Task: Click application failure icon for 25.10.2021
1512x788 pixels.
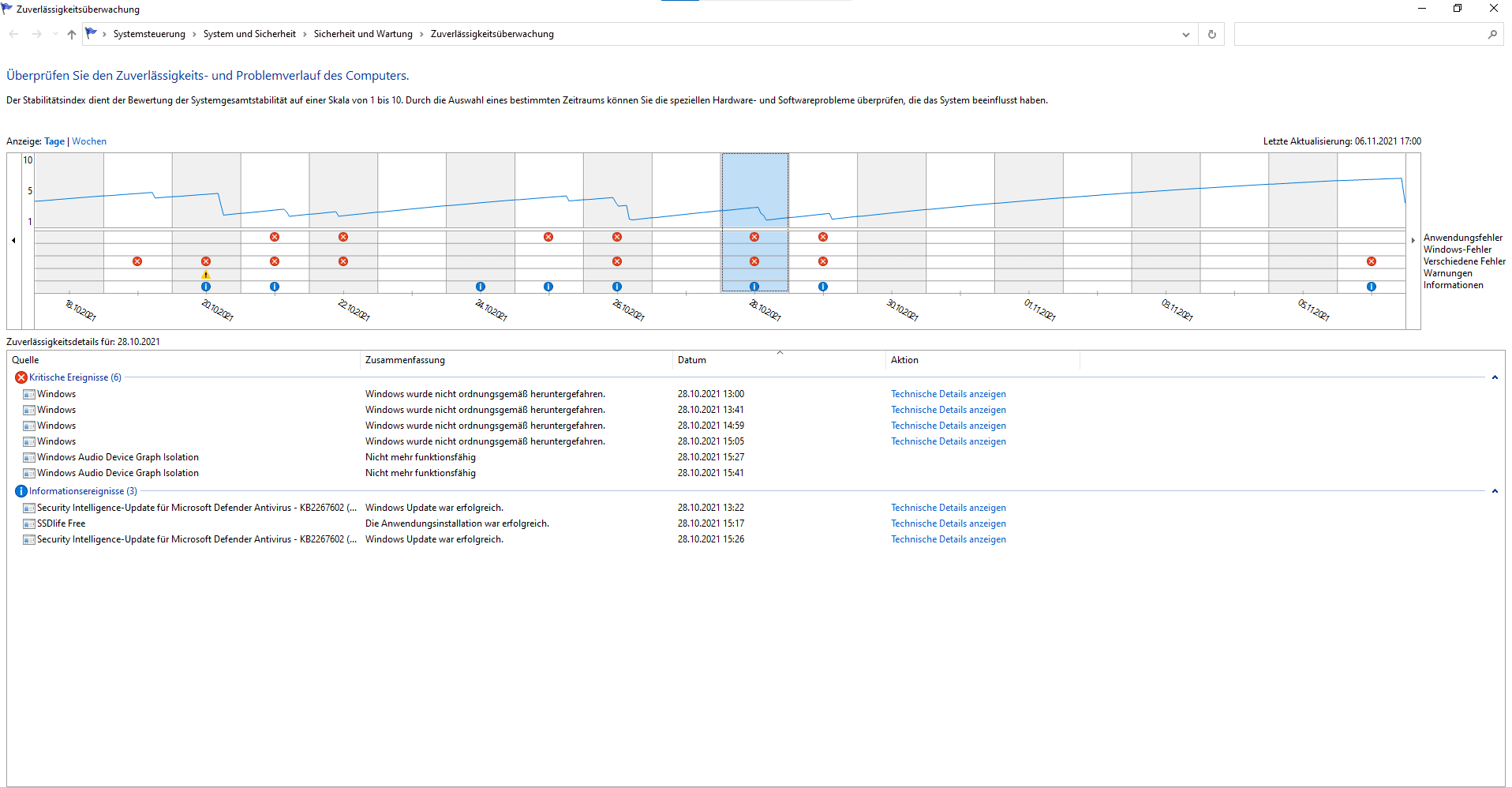Action: click(x=548, y=237)
